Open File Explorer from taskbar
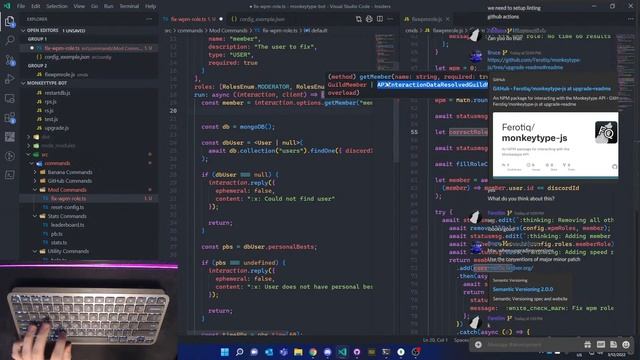 tap(298, 352)
